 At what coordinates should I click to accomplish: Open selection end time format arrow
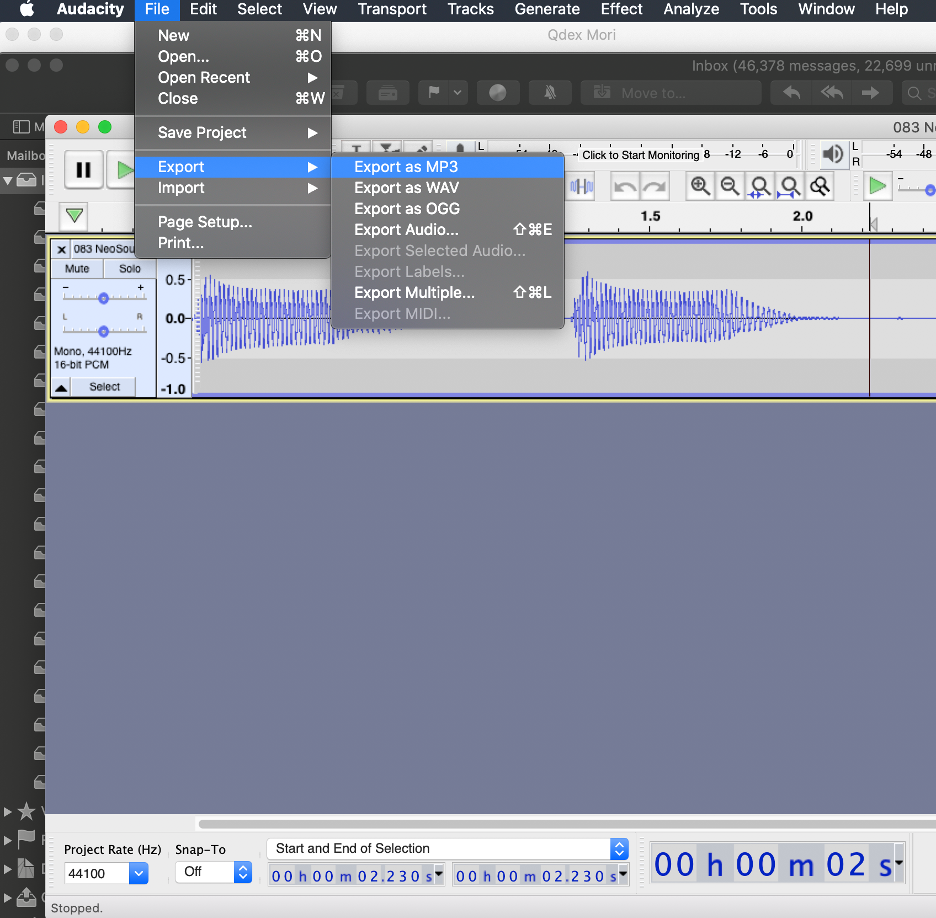tap(623, 874)
